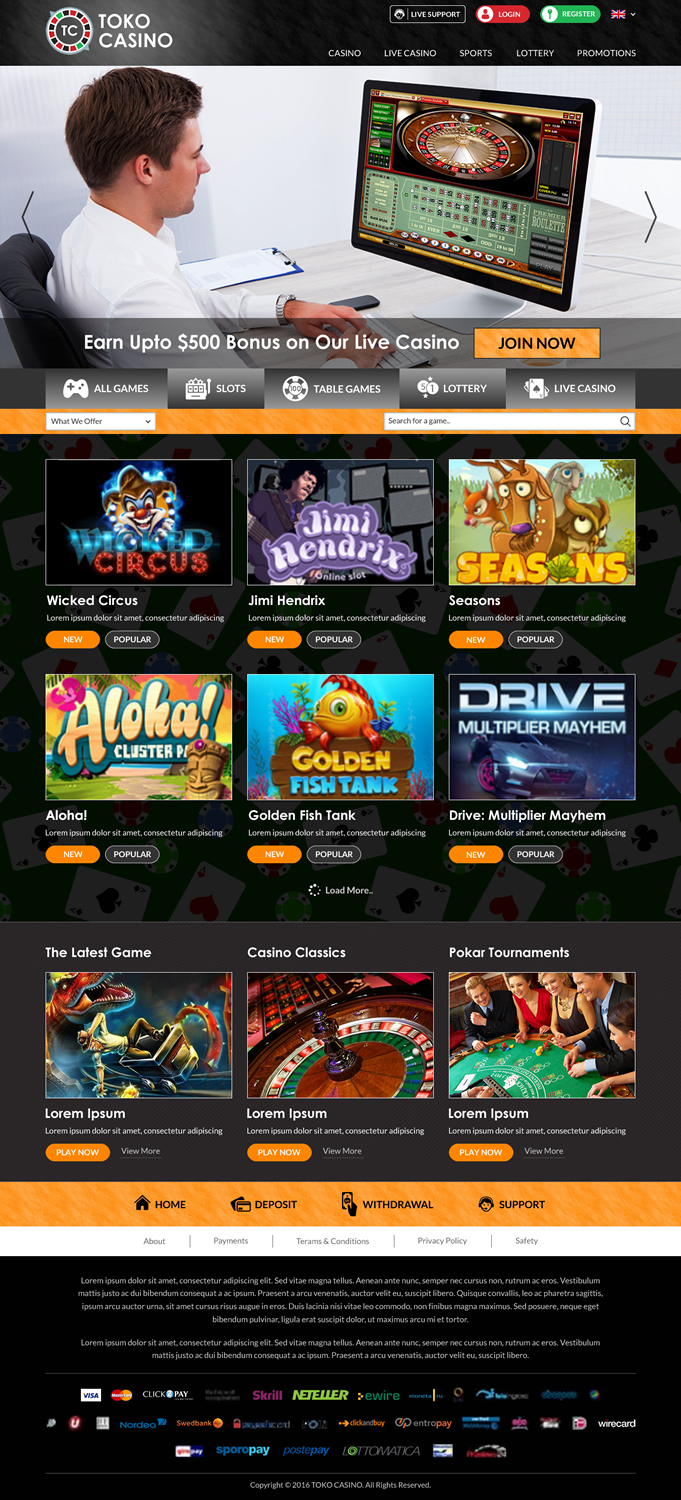Open Live Support chat button
681x1500 pixels.
pos(427,14)
